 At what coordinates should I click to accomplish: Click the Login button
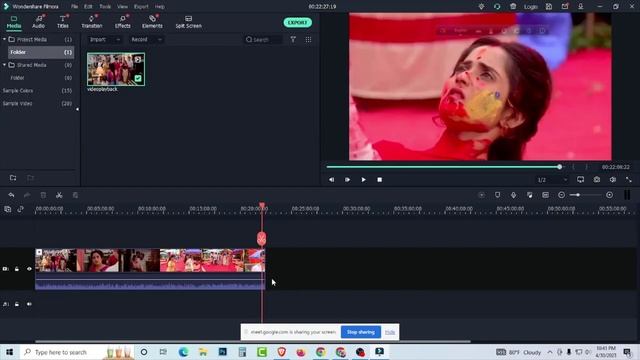coord(531,7)
